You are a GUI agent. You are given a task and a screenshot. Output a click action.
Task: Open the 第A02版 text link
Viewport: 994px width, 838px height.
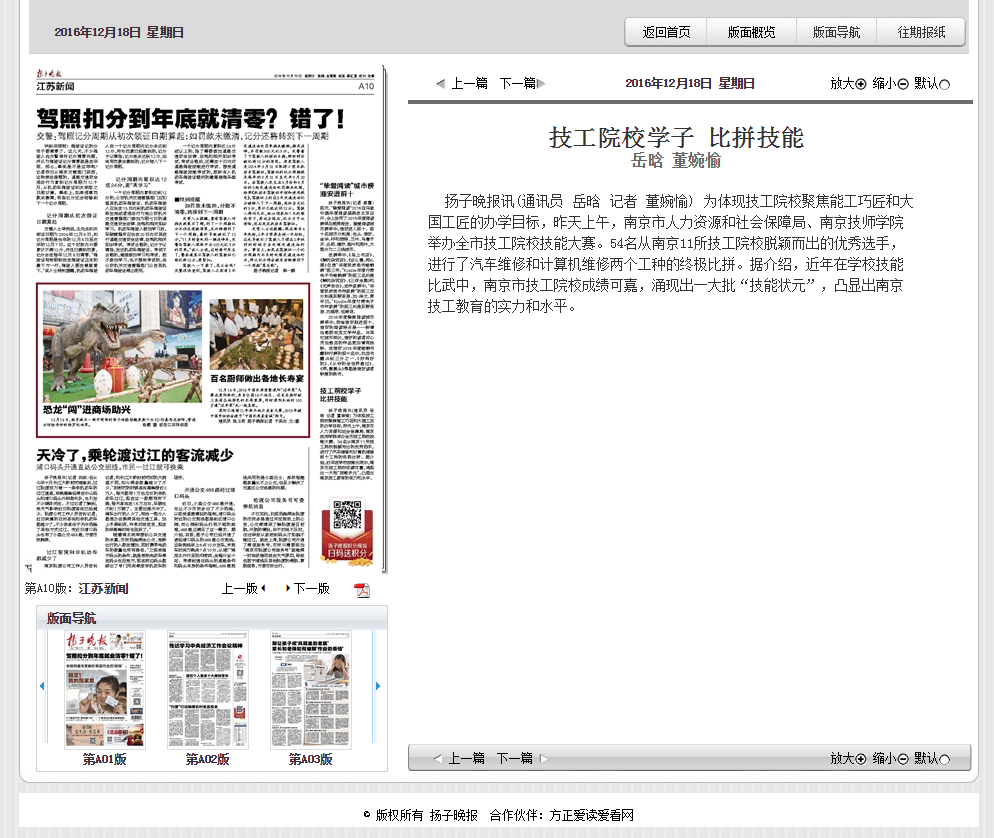(x=207, y=760)
